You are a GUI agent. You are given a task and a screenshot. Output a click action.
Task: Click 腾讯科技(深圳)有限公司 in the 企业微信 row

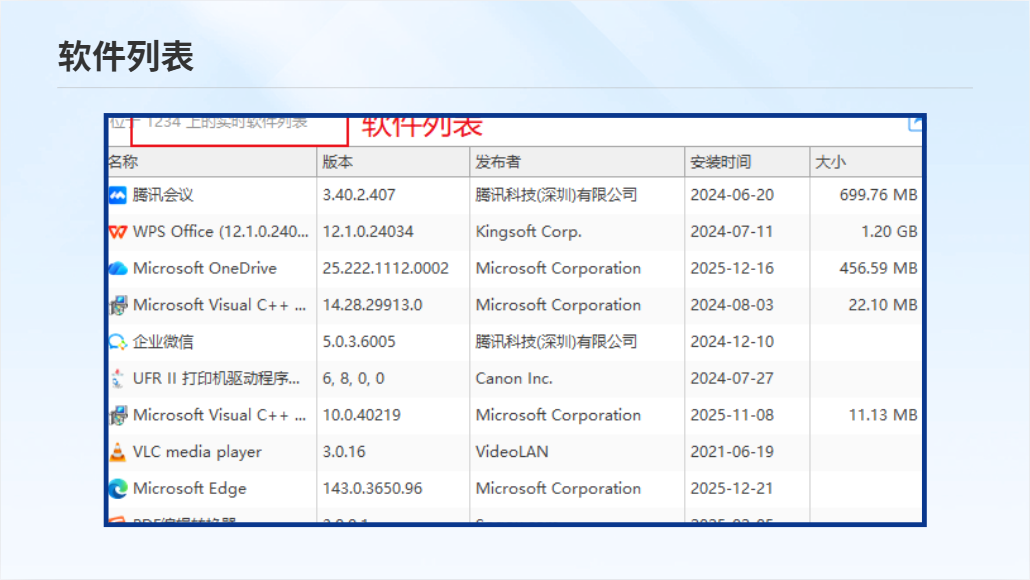click(556, 342)
